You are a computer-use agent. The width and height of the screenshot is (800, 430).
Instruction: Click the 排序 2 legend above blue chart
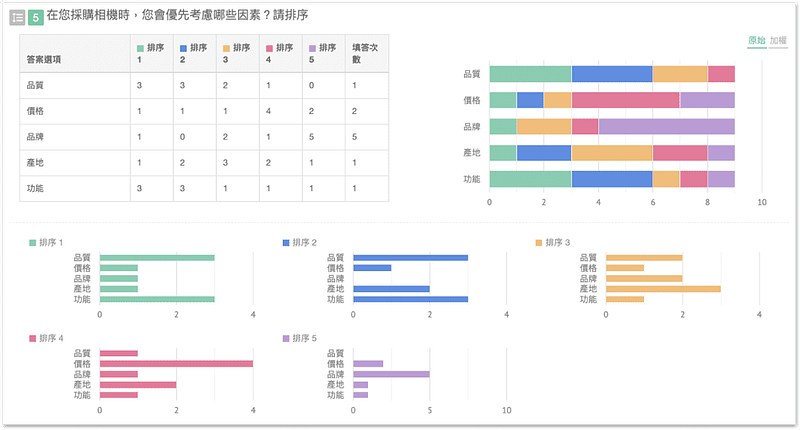(x=299, y=242)
